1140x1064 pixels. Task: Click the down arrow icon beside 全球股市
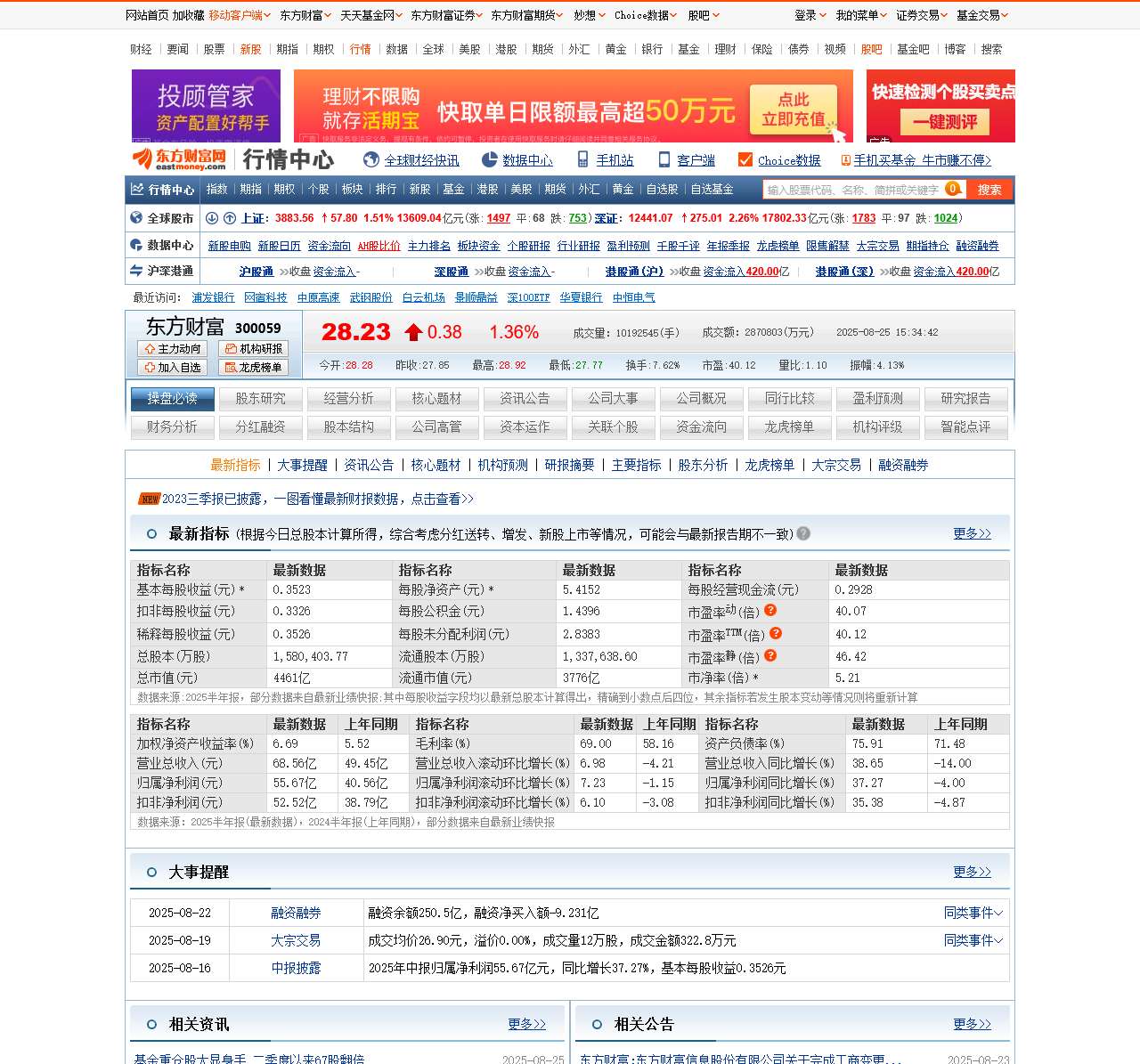pyautogui.click(x=212, y=218)
